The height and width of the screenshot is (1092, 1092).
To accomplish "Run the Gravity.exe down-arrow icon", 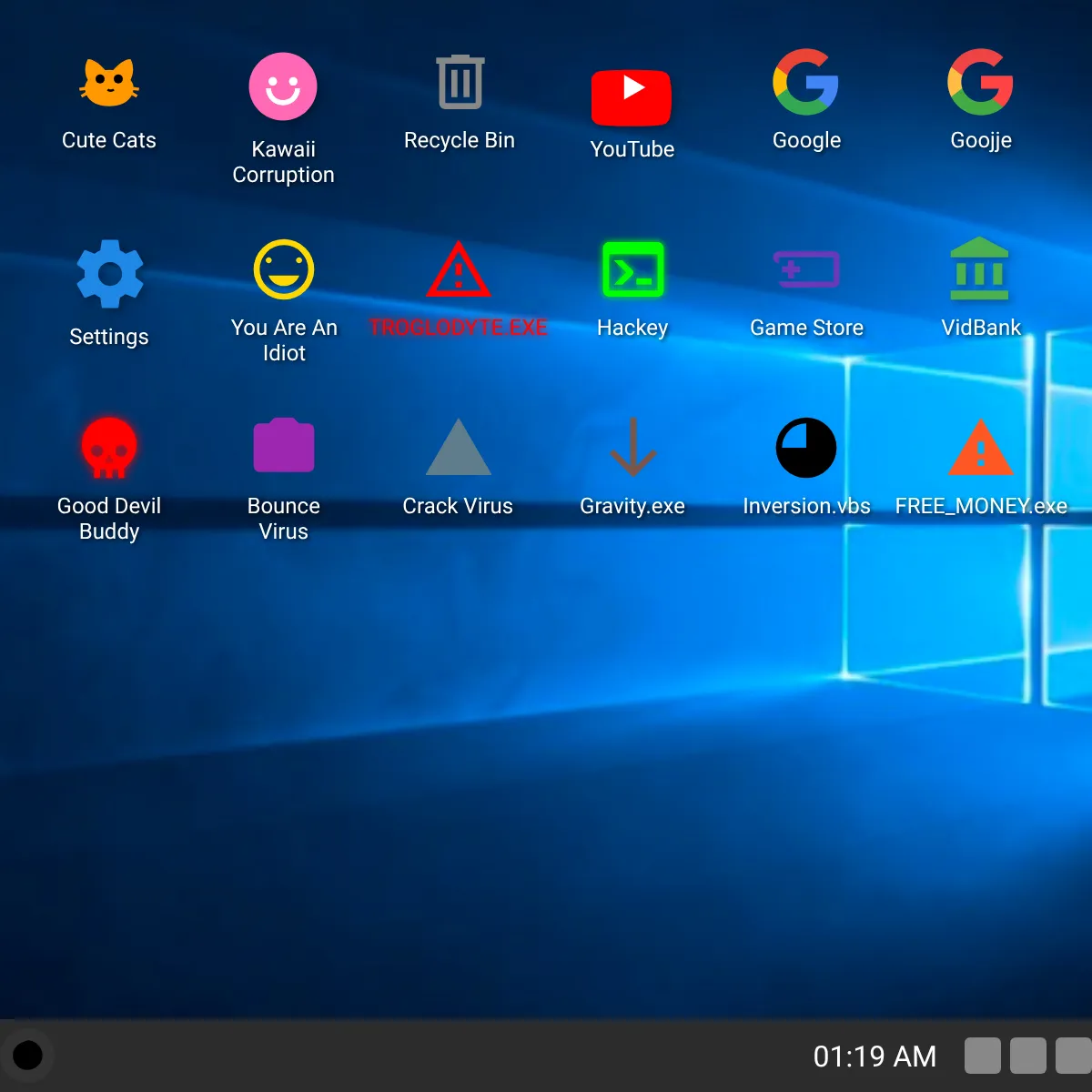I will (633, 447).
